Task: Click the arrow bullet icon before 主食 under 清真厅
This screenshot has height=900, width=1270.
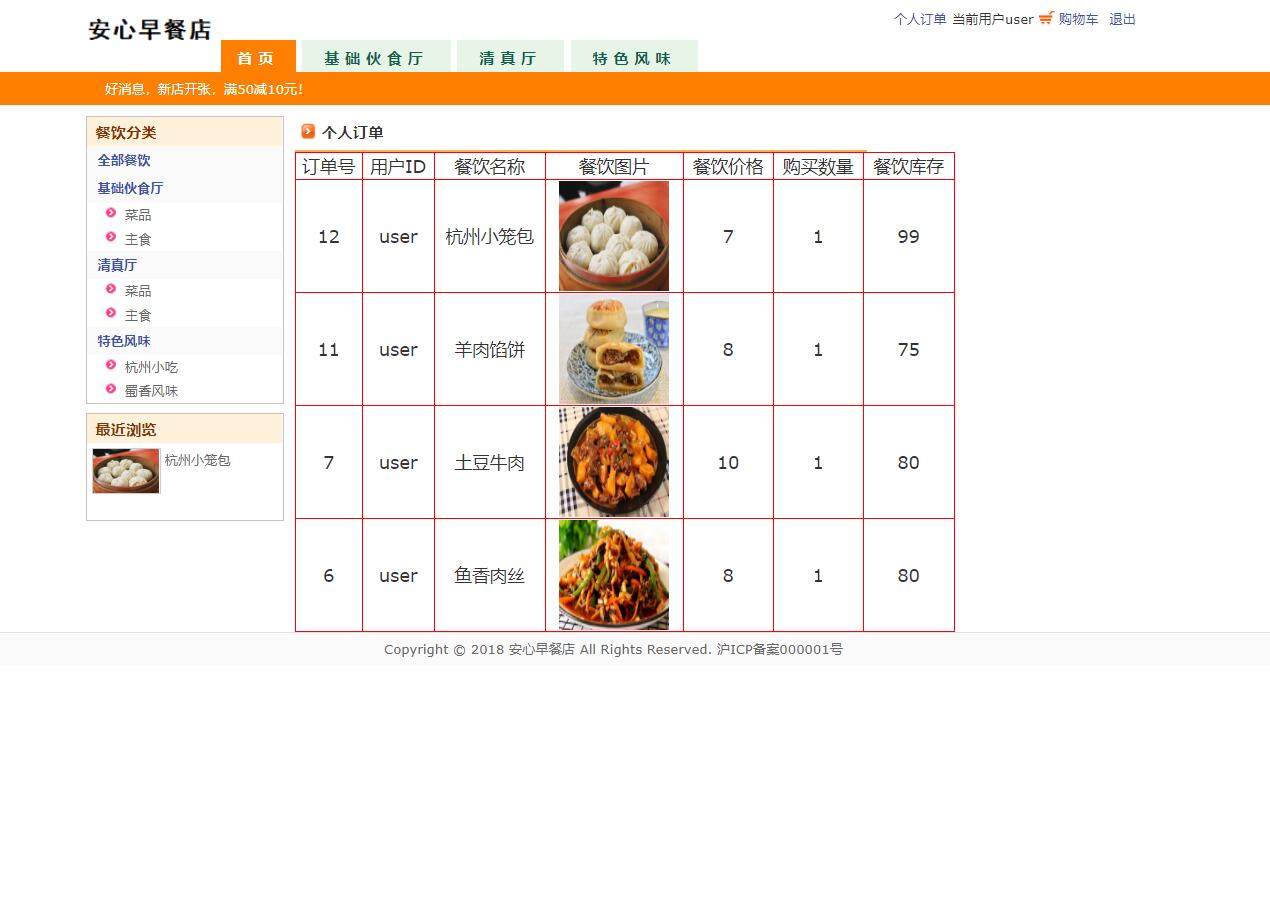Action: pyautogui.click(x=110, y=314)
